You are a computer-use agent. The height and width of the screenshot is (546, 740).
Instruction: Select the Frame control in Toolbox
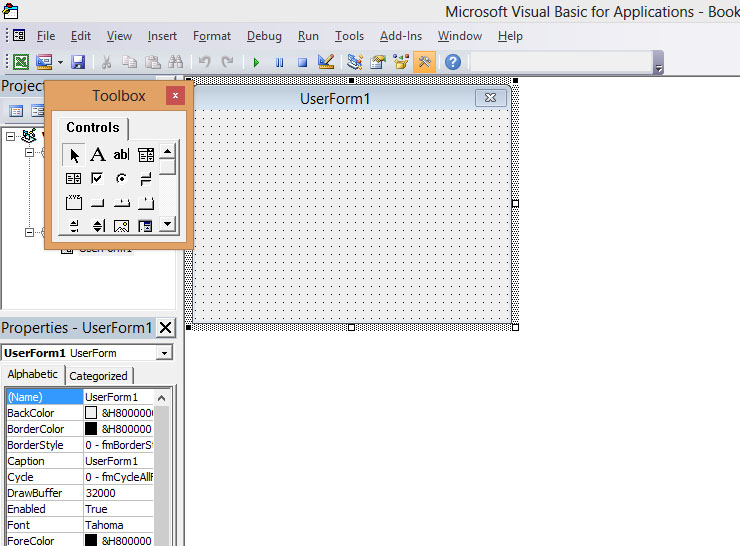pos(73,202)
